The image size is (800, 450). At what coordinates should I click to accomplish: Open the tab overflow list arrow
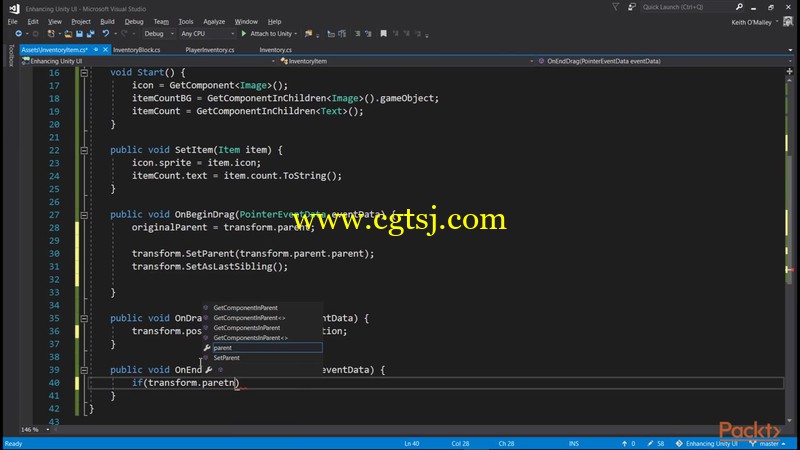tap(790, 50)
